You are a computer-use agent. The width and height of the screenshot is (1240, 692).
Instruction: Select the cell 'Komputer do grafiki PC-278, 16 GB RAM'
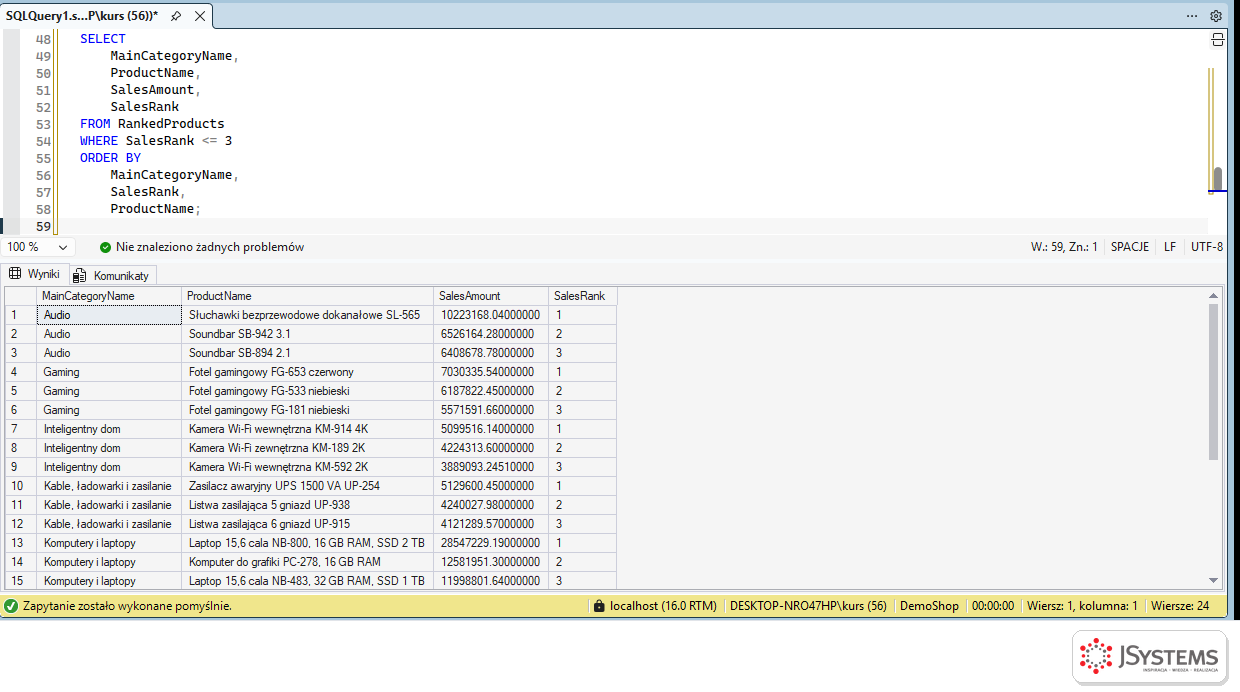click(308, 562)
